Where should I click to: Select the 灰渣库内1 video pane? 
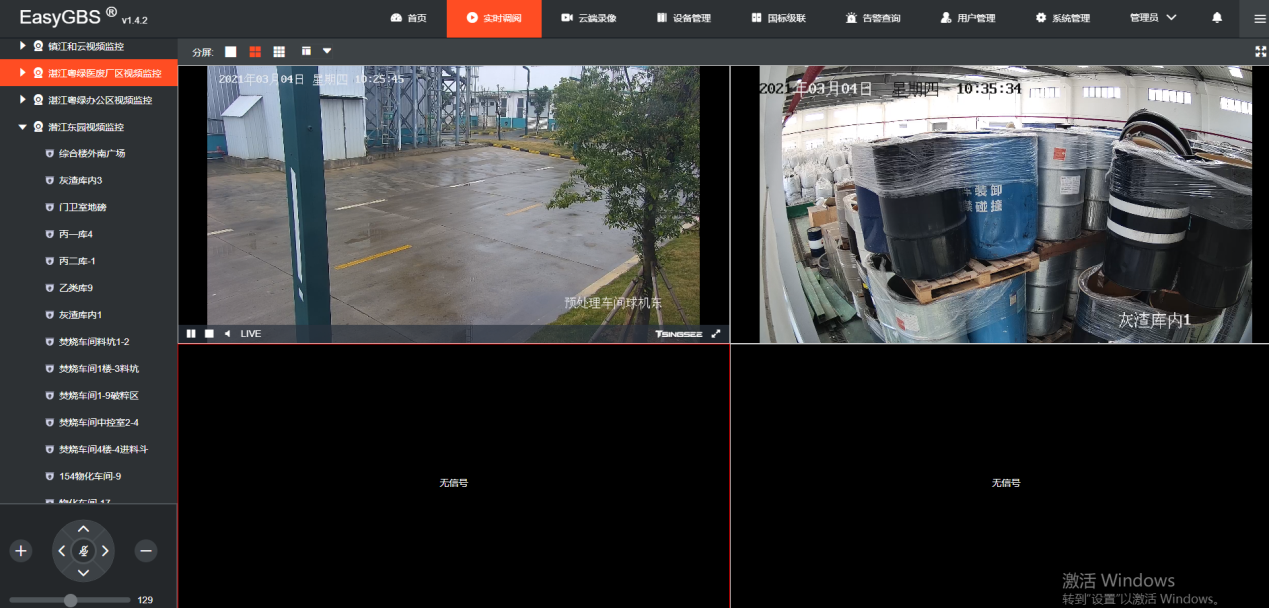point(1000,205)
